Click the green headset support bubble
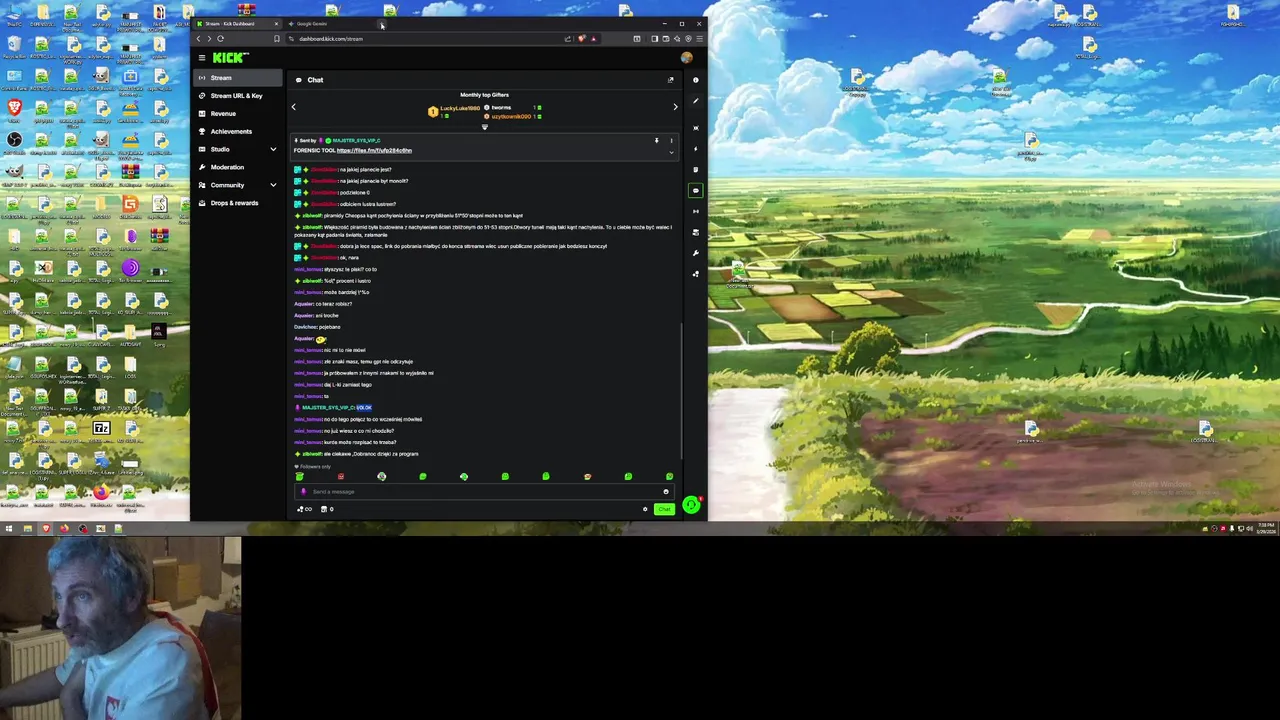This screenshot has height=720, width=1280. 691,505
